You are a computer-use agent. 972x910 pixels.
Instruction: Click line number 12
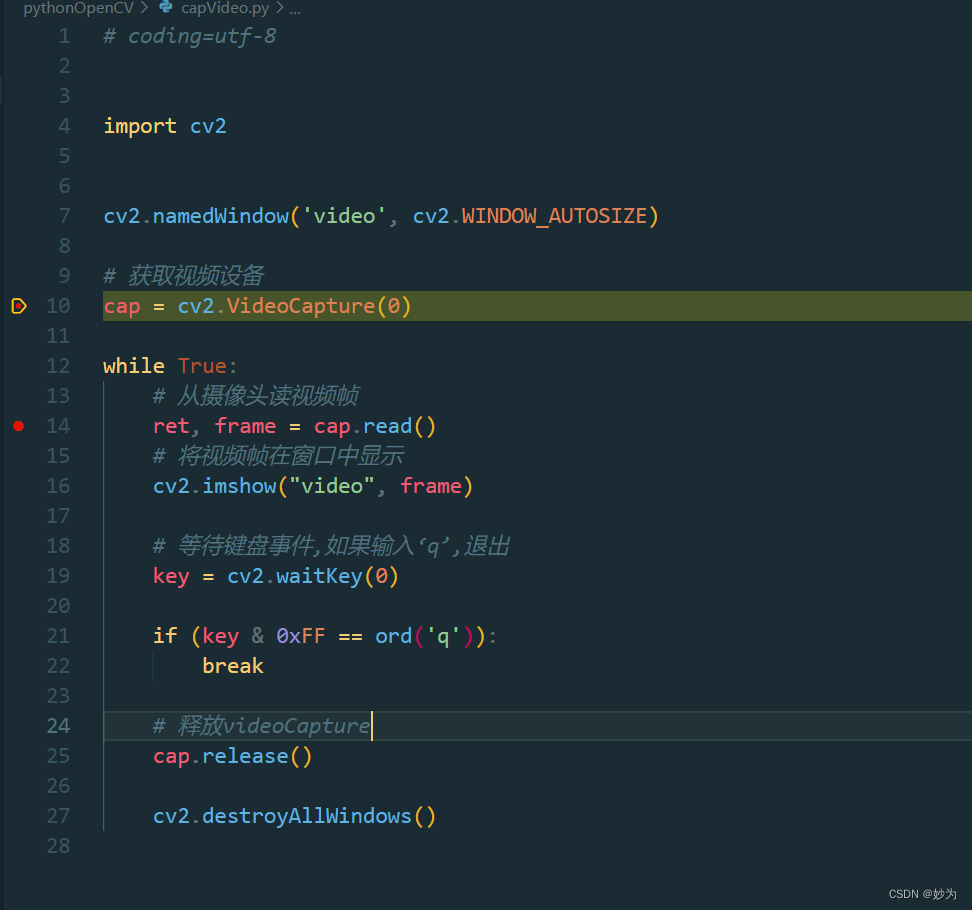tap(57, 366)
